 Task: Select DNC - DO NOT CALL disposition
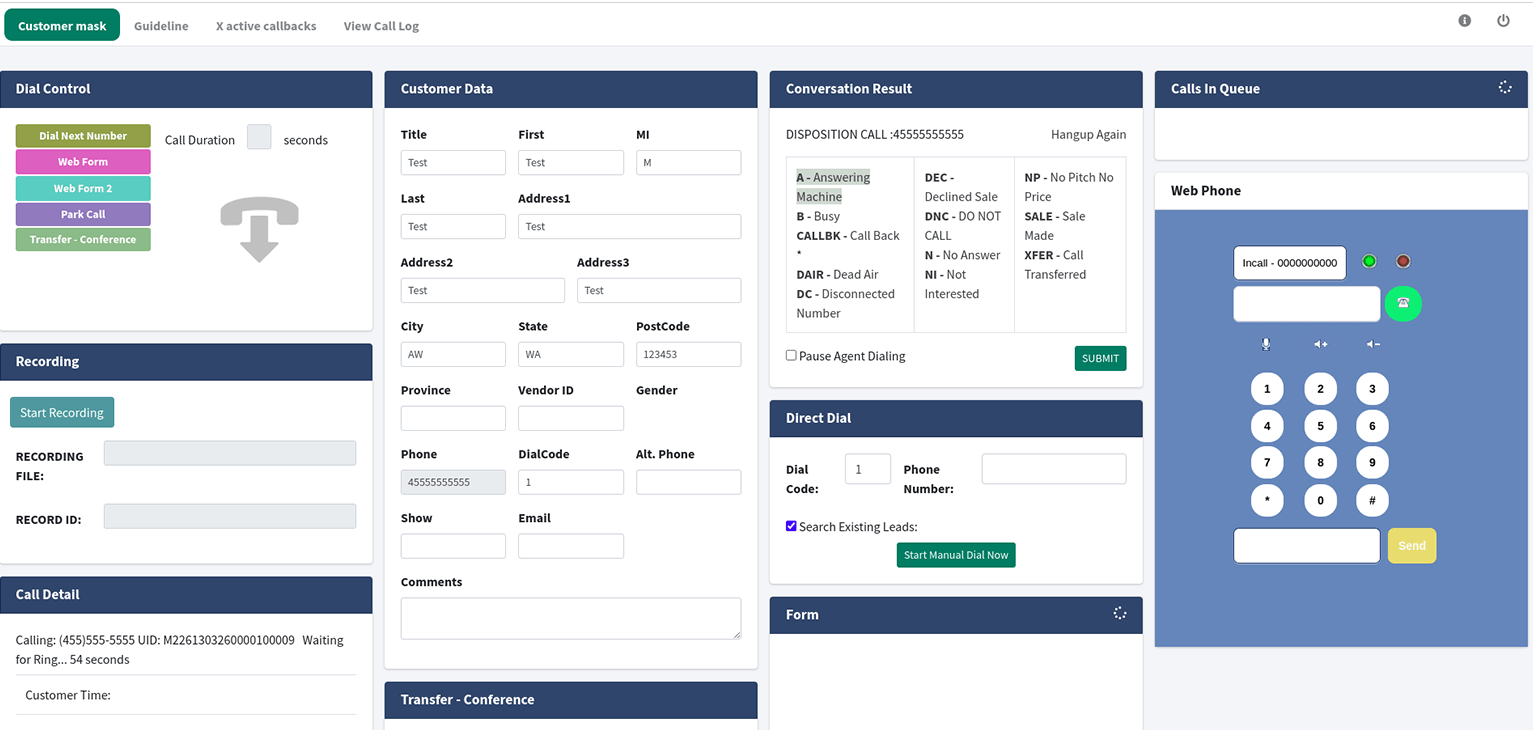(x=962, y=226)
